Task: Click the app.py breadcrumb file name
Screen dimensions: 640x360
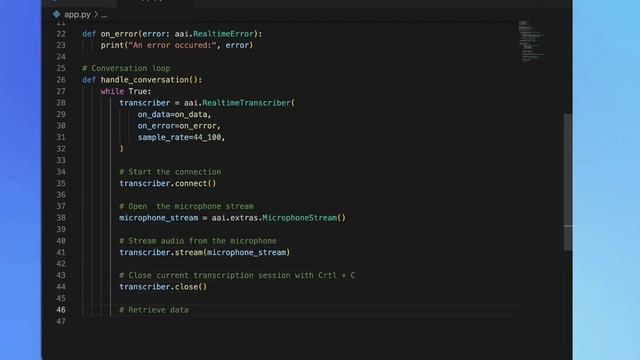Action: coord(77,14)
